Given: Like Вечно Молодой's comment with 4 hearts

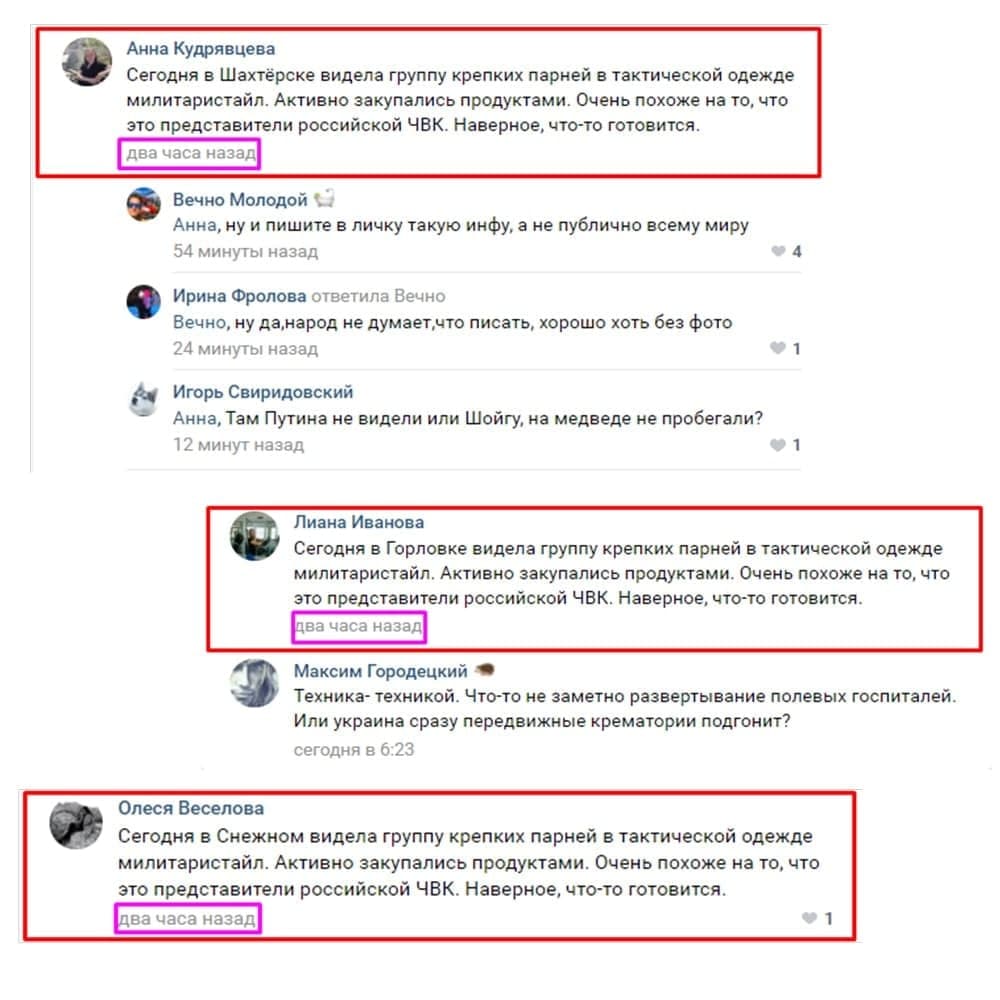Looking at the screenshot, I should pyautogui.click(x=778, y=251).
